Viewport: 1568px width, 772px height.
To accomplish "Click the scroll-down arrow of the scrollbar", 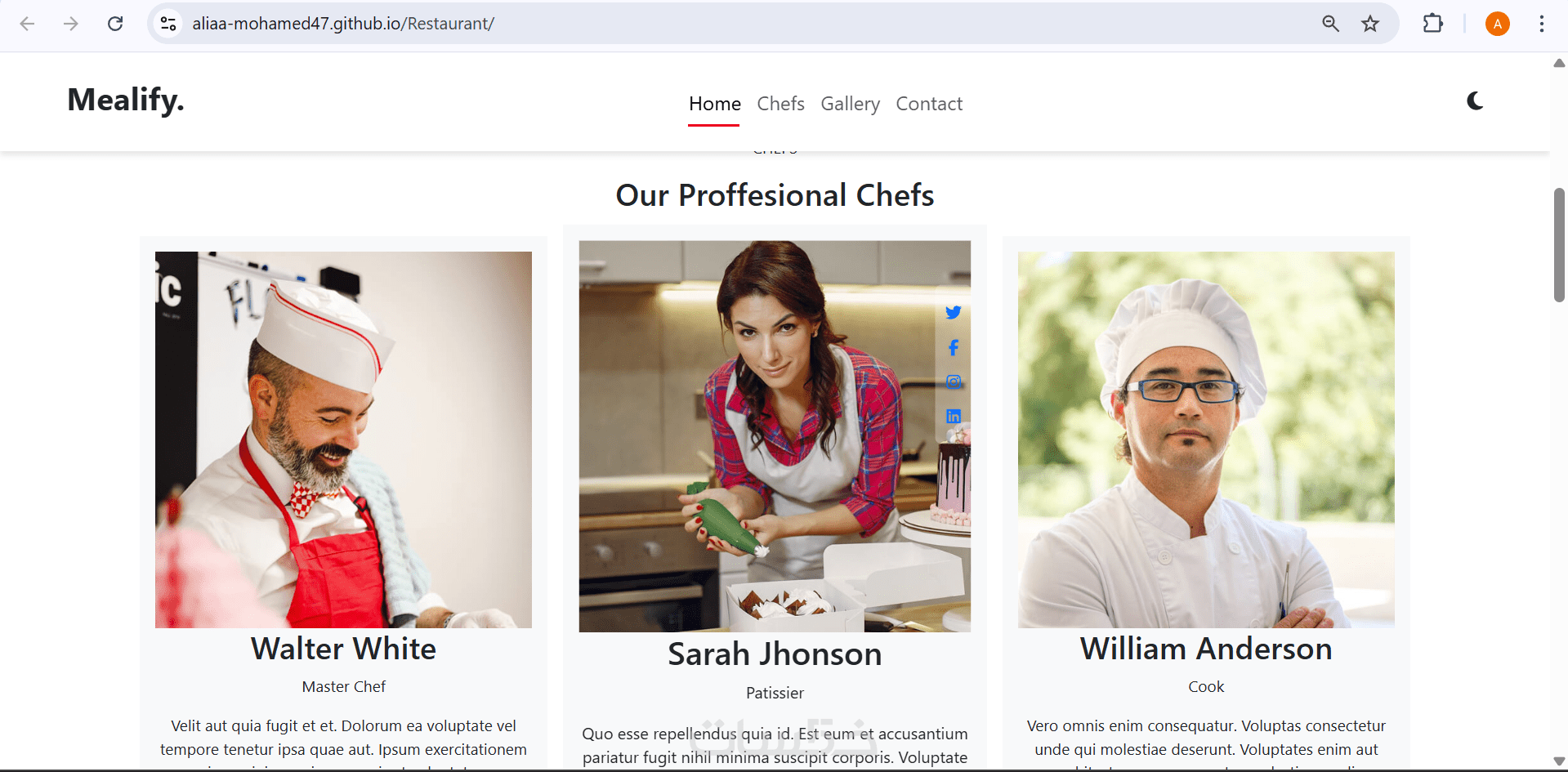I will (1559, 761).
